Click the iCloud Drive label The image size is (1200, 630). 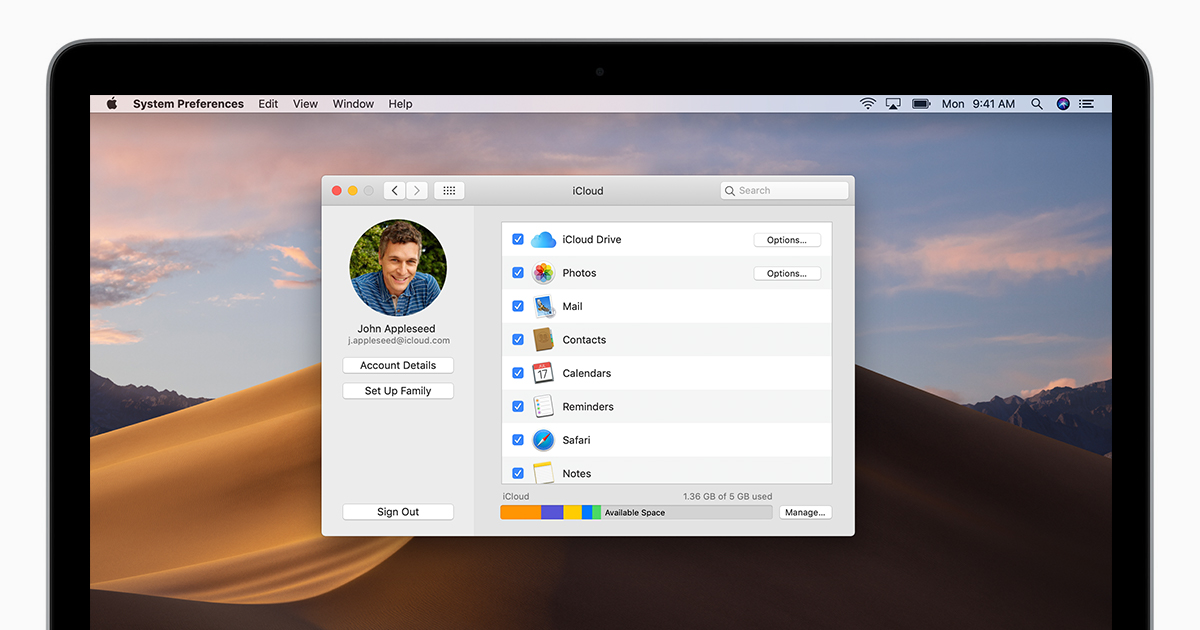point(592,240)
